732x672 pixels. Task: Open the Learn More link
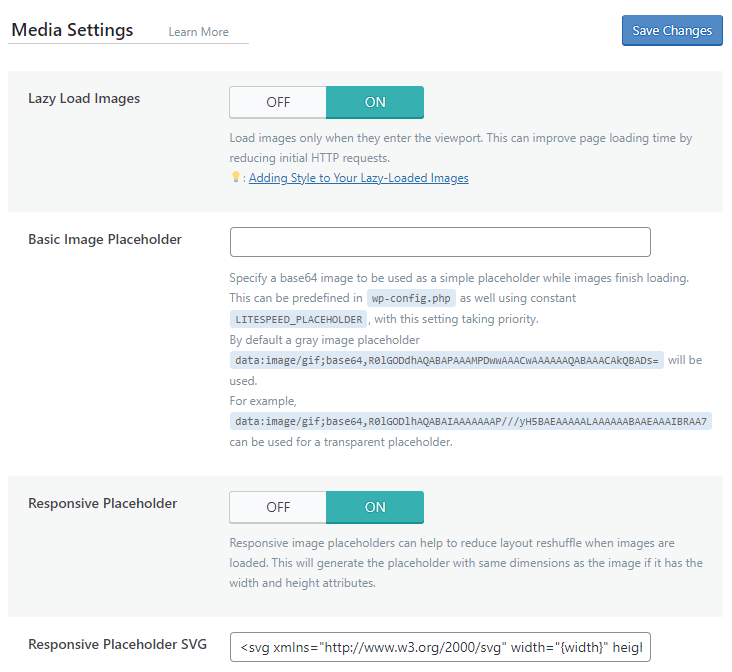198,32
